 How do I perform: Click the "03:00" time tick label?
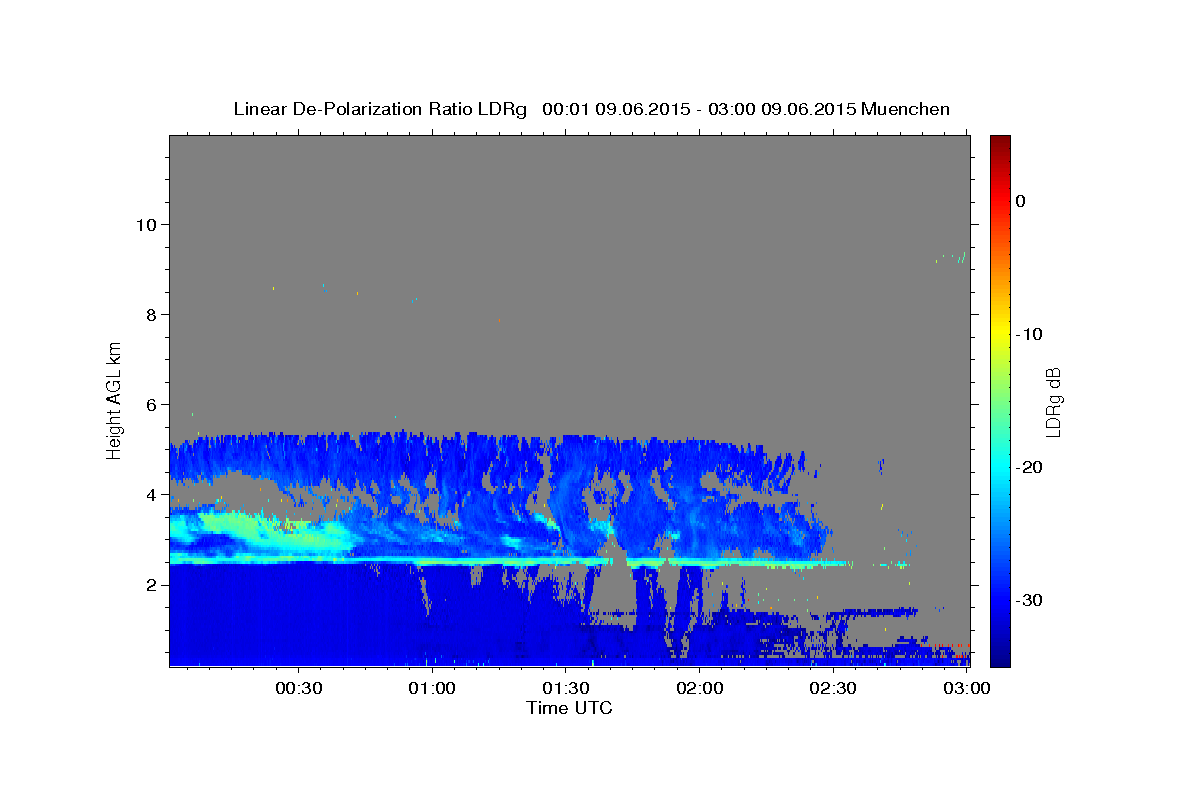(966, 688)
